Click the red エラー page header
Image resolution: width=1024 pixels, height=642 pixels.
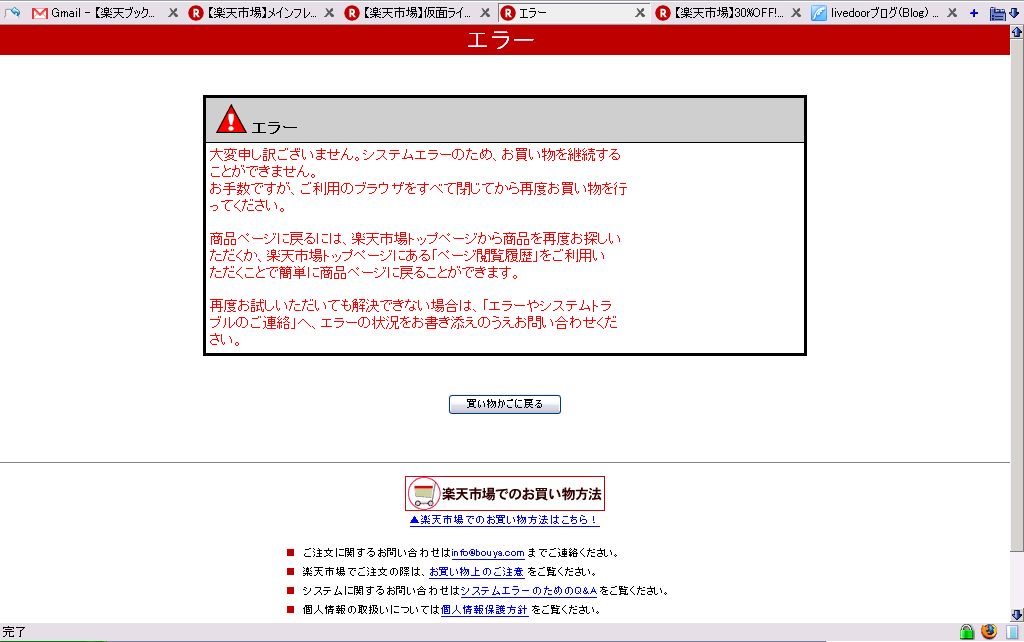[505, 40]
